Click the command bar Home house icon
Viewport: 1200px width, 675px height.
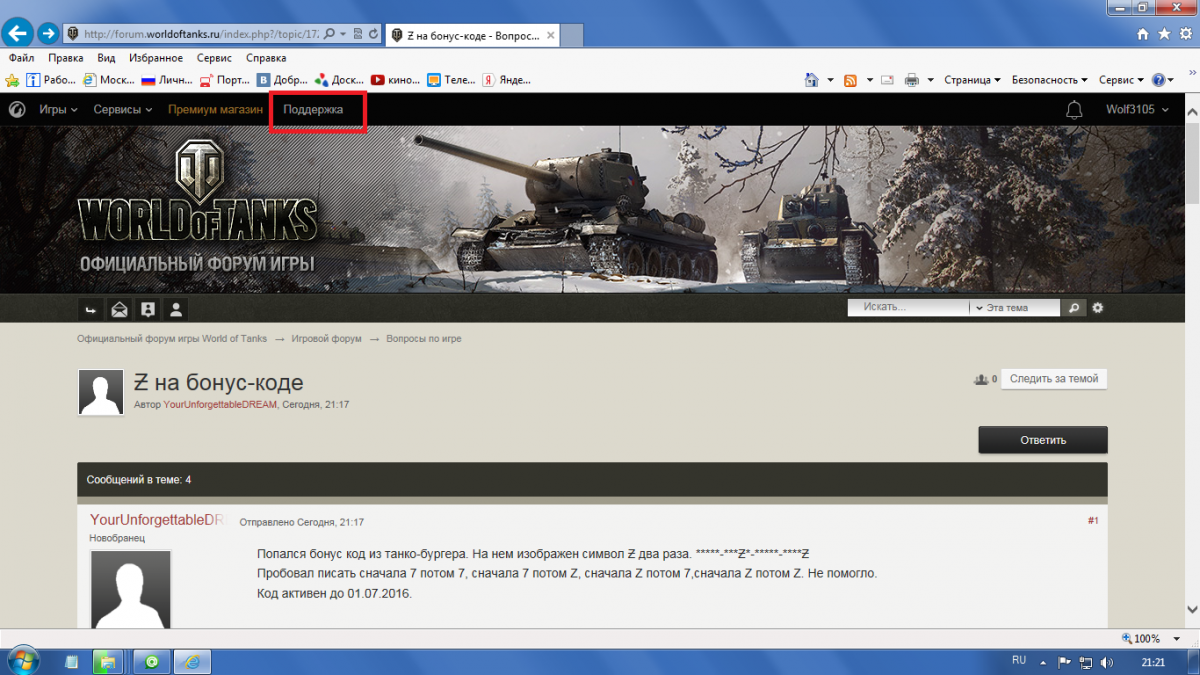(812, 80)
